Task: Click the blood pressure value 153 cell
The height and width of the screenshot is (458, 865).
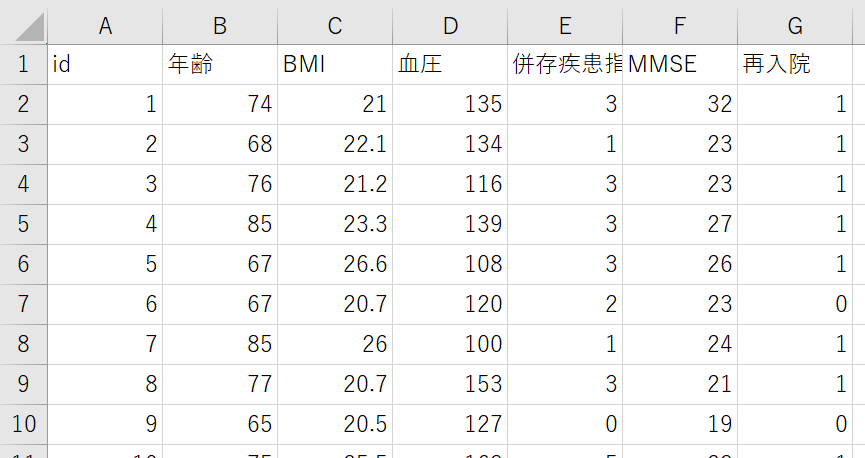Action: pos(449,384)
